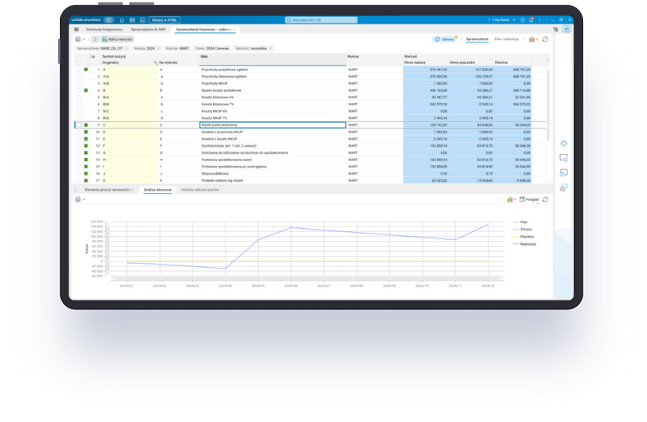Tick checkbox for row 'Przychody NKUP'
This screenshot has height=422, width=647.
78,83
